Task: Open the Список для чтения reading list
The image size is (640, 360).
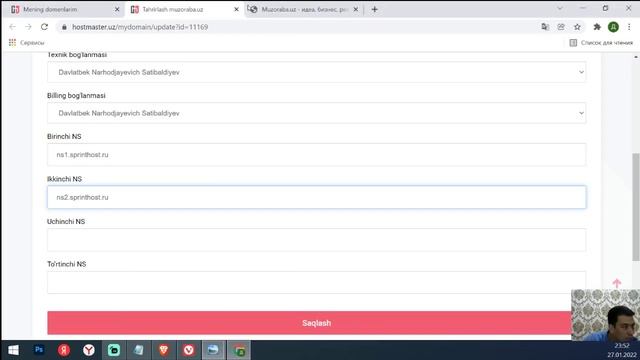Action: pyautogui.click(x=601, y=42)
